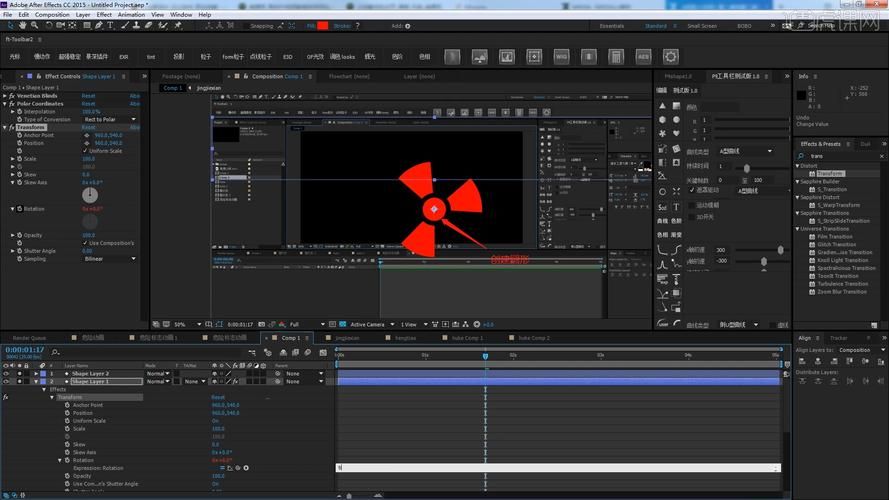The height and width of the screenshot is (500, 889).
Task: Click the red Fill color swatch
Action: (x=323, y=26)
